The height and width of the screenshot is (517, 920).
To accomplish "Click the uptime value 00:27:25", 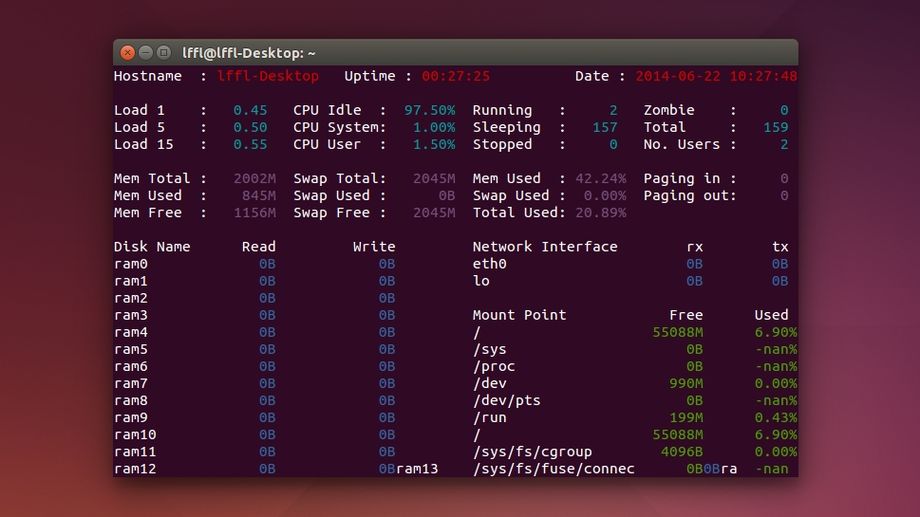I will click(x=455, y=76).
